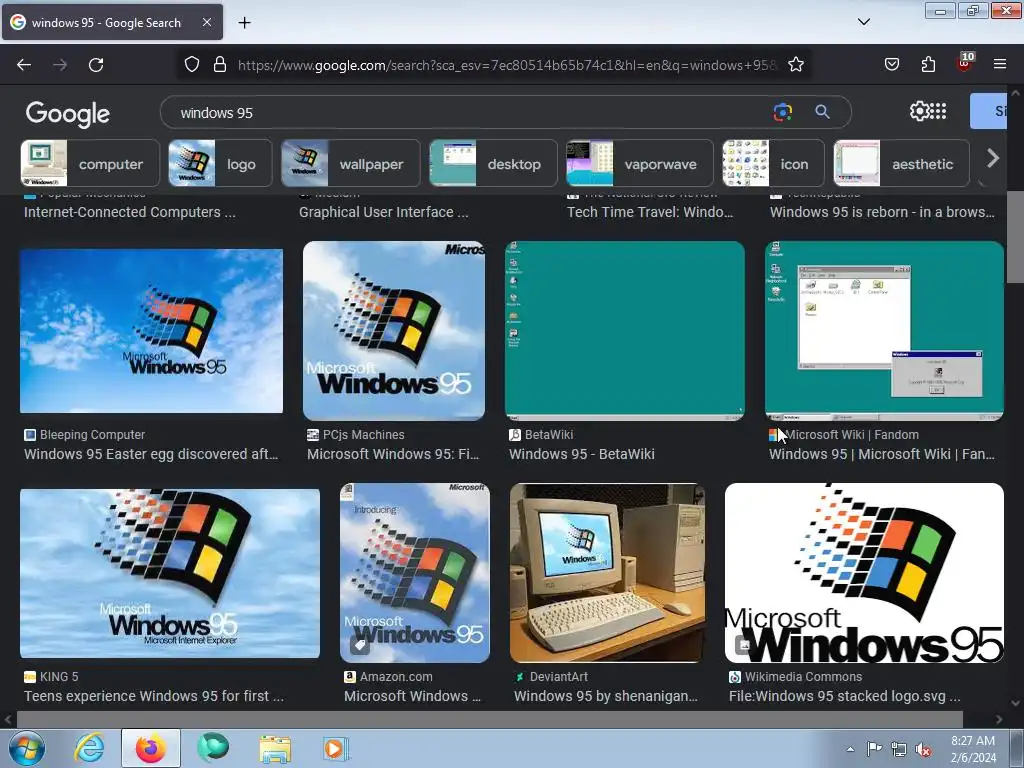Click the Google logo

pyautogui.click(x=68, y=114)
